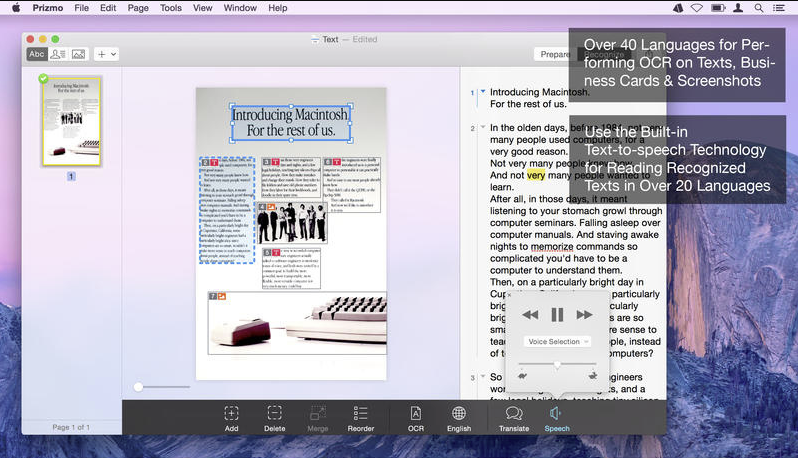
Task: Rewind the speech playback
Action: 530,315
